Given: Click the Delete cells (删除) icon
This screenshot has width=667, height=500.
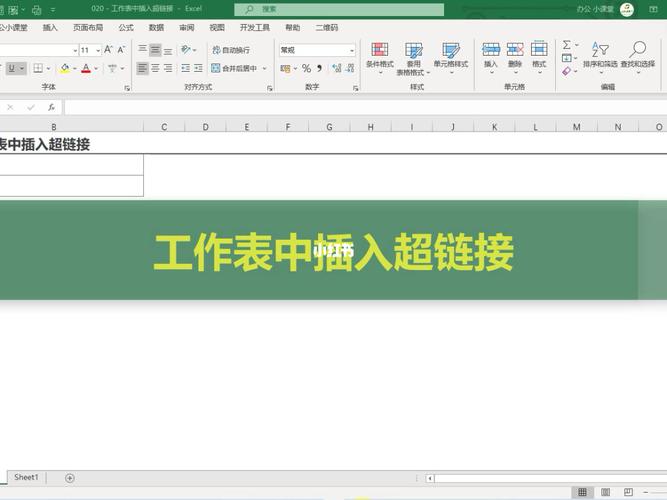Looking at the screenshot, I should (515, 49).
